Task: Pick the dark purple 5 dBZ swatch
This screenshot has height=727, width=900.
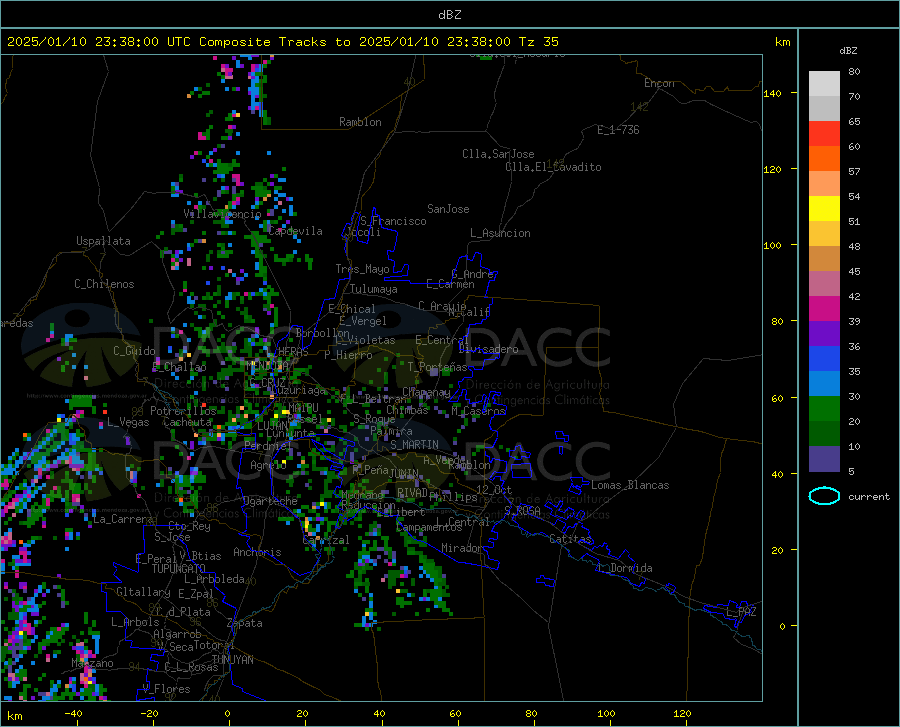Action: [824, 459]
